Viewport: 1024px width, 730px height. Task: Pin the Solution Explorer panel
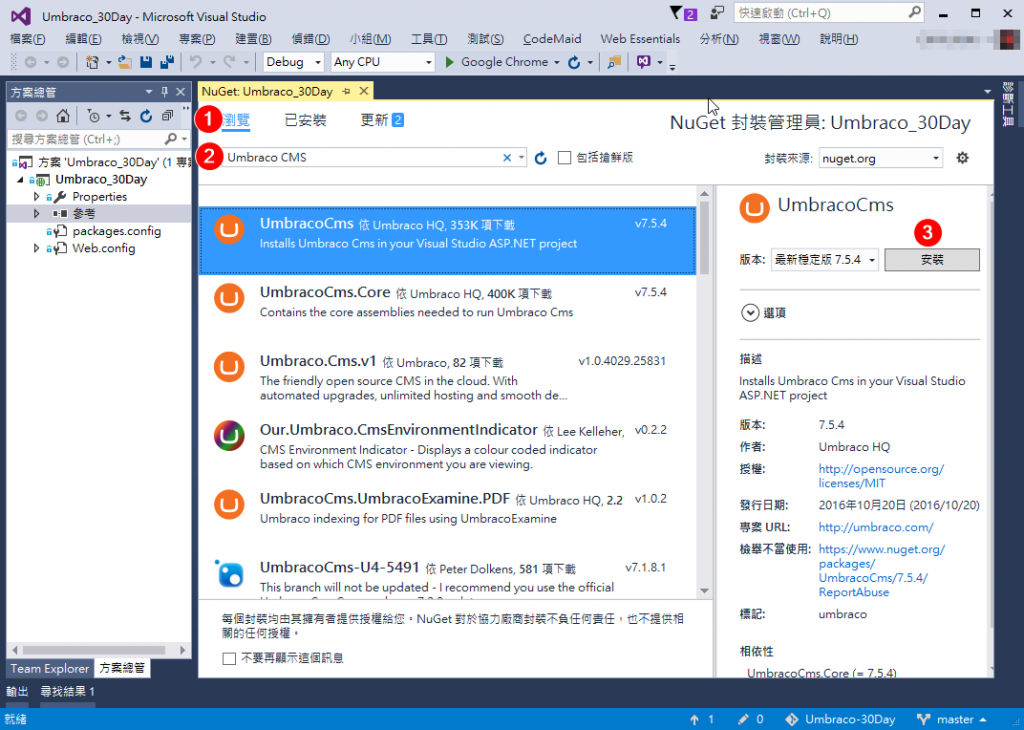coord(165,92)
